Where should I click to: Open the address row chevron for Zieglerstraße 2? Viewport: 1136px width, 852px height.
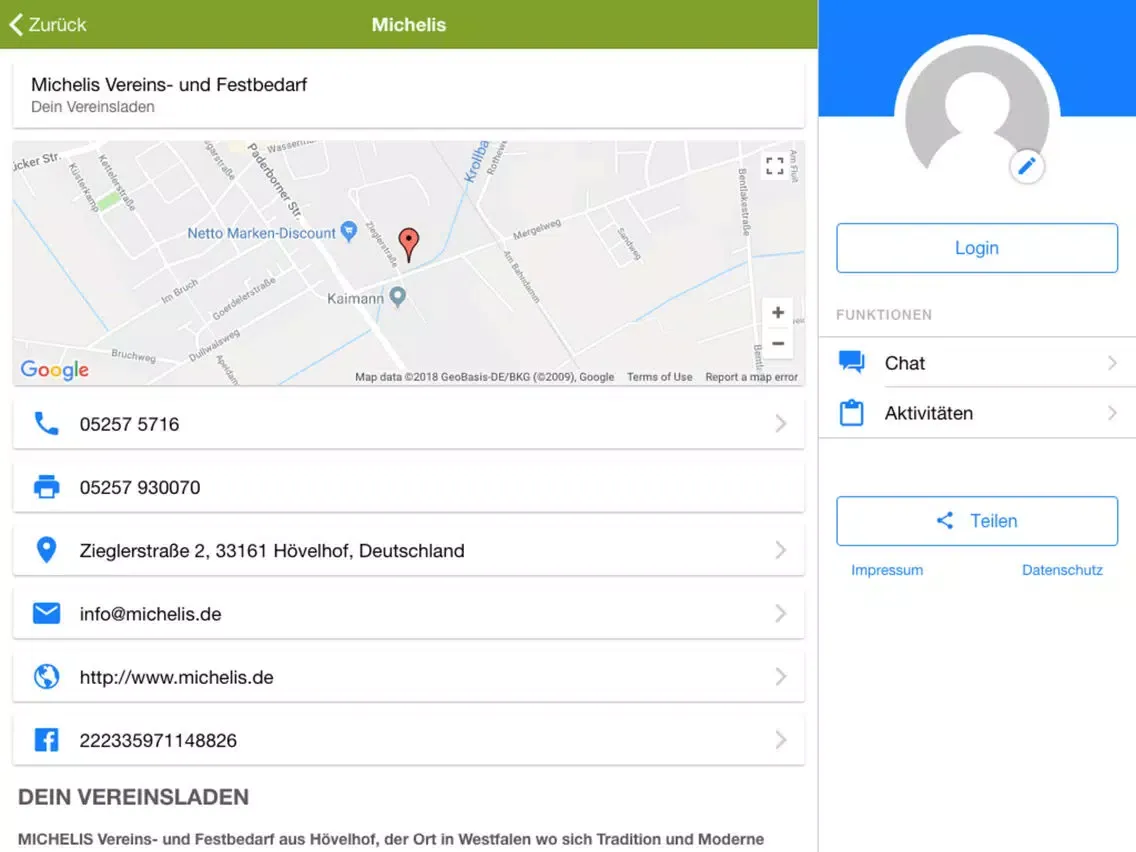[x=780, y=551]
